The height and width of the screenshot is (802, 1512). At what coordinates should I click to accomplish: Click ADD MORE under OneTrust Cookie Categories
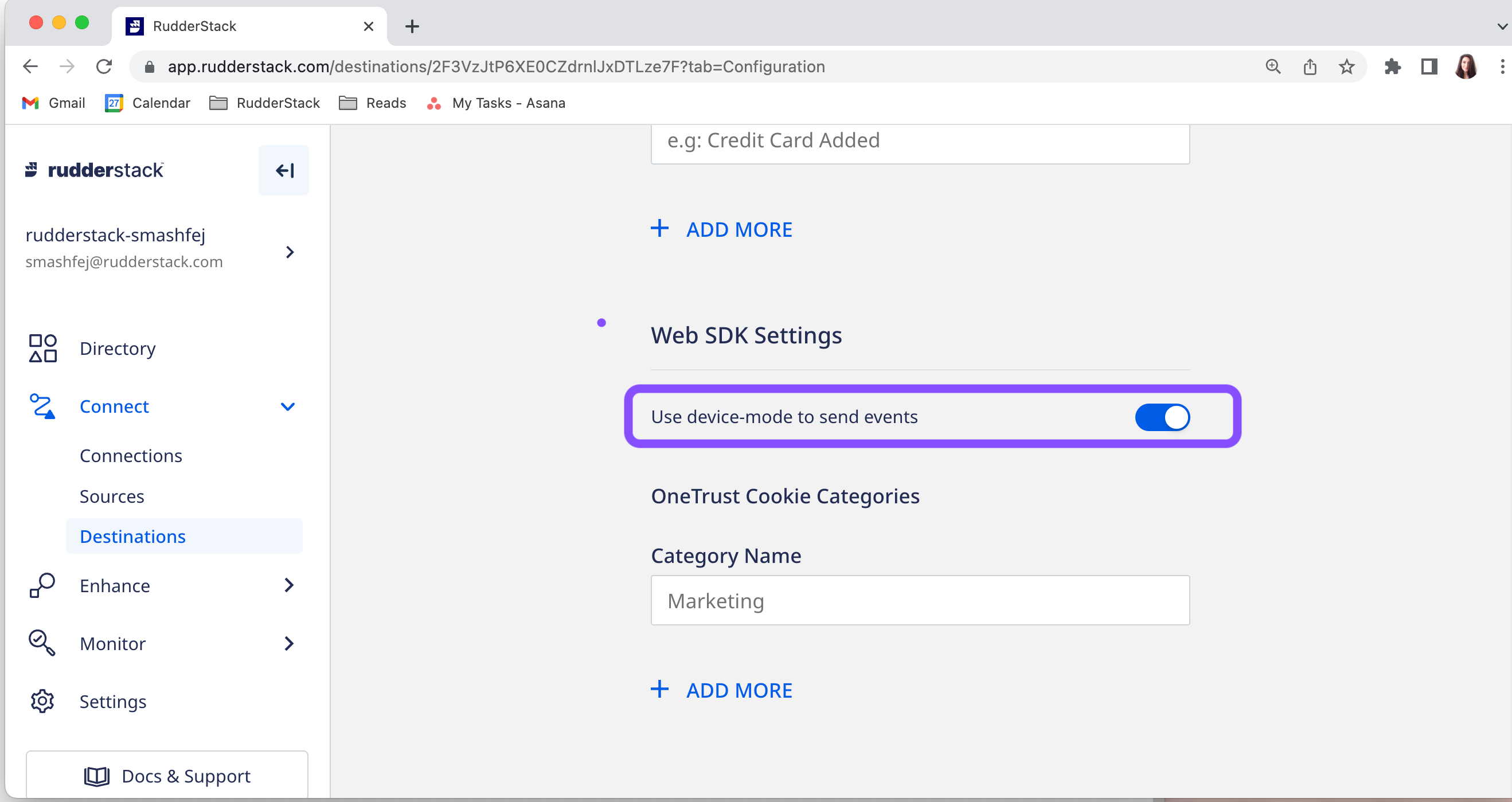click(722, 690)
